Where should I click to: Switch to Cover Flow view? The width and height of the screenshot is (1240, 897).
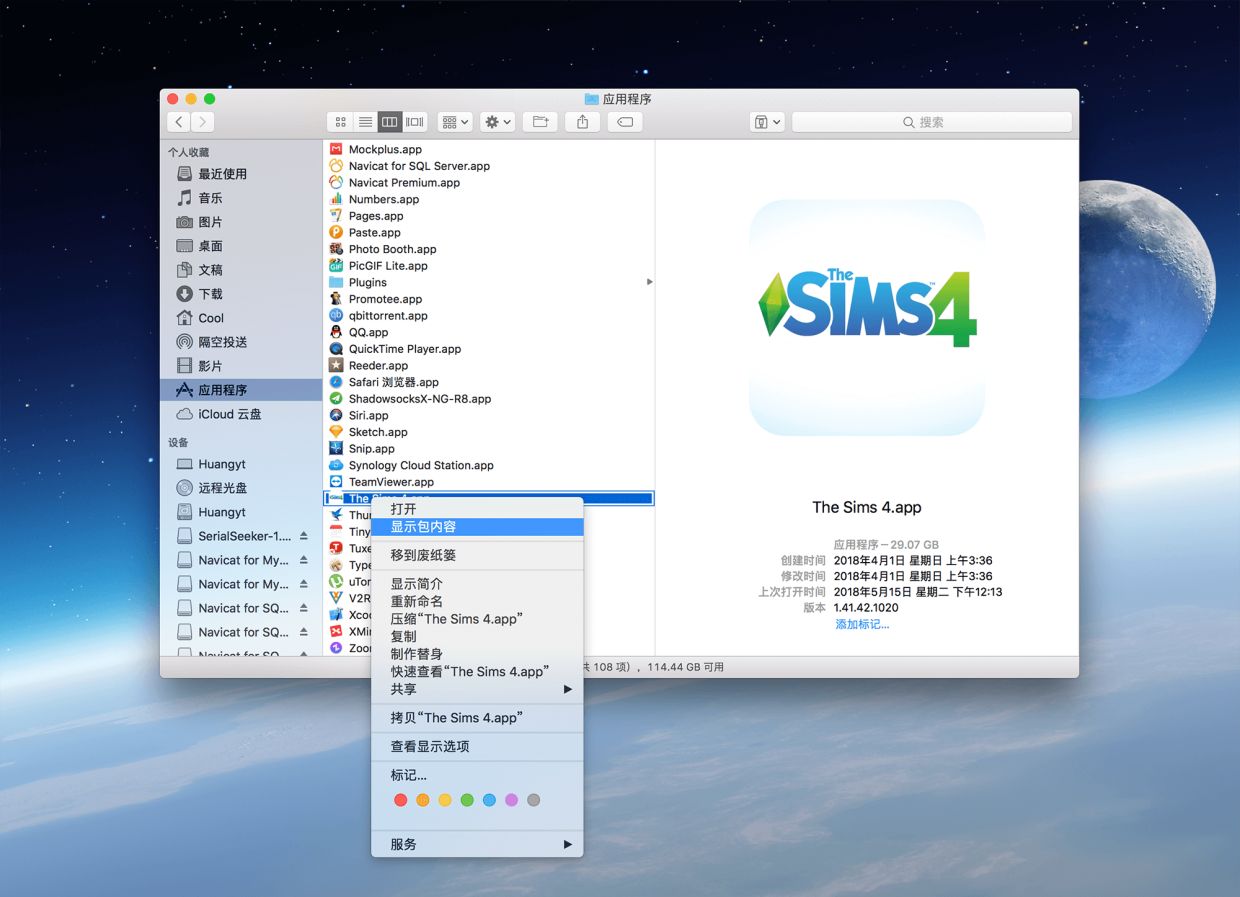pyautogui.click(x=414, y=122)
